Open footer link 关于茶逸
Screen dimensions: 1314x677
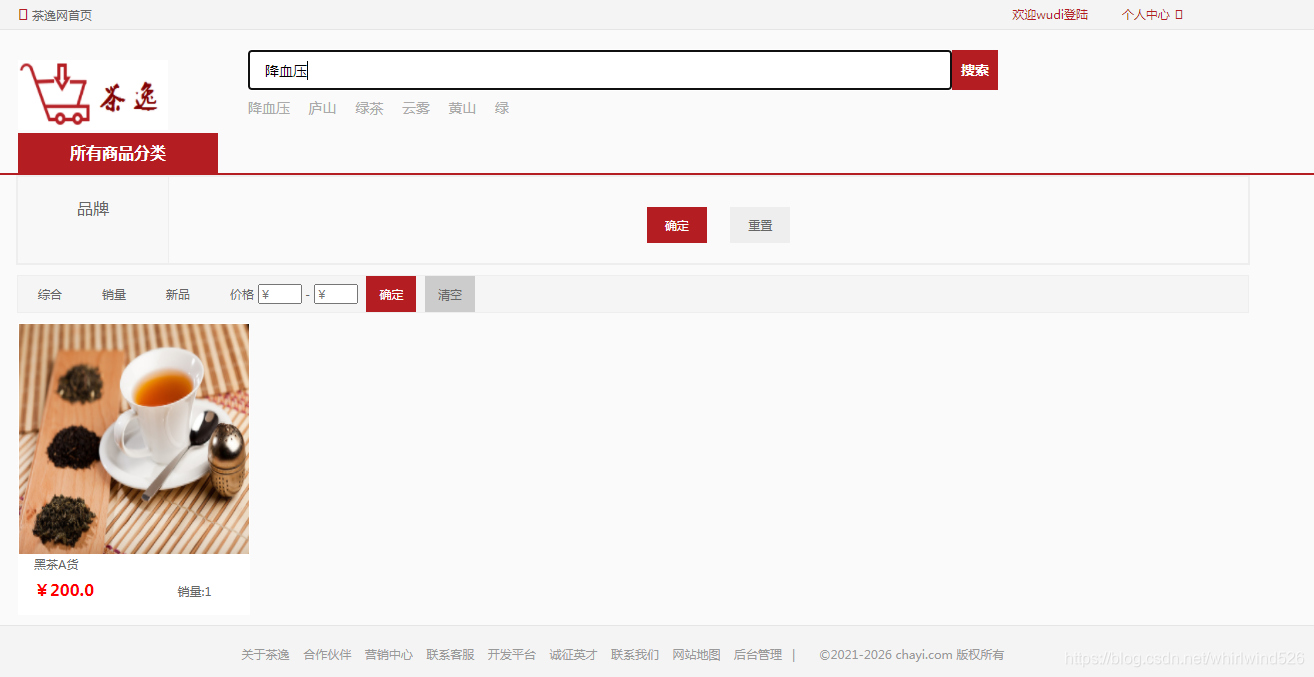[x=265, y=655]
